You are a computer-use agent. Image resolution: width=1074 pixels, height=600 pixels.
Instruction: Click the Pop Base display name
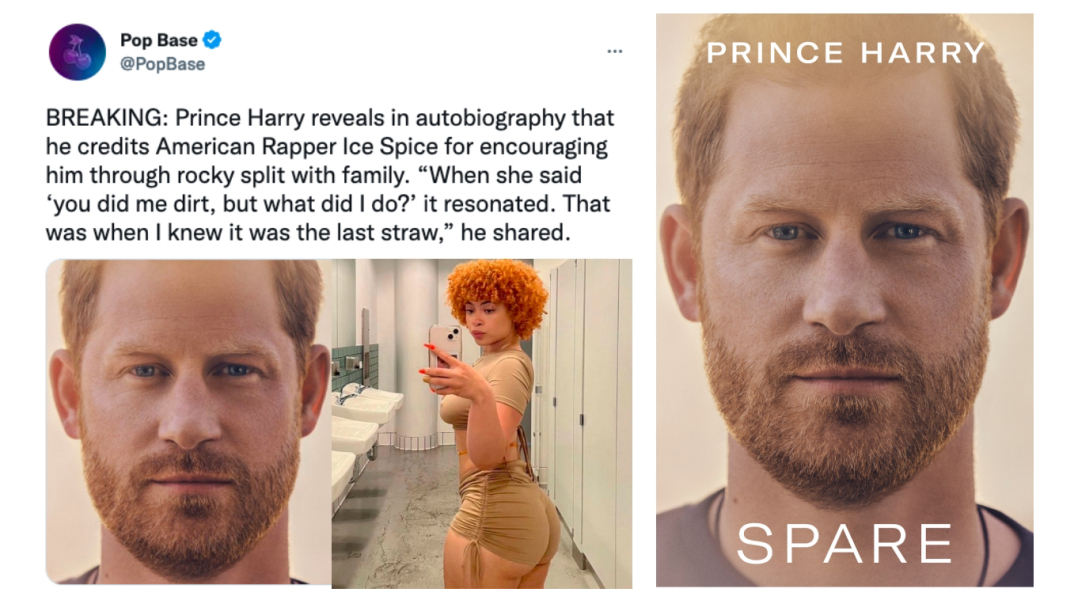[x=159, y=41]
